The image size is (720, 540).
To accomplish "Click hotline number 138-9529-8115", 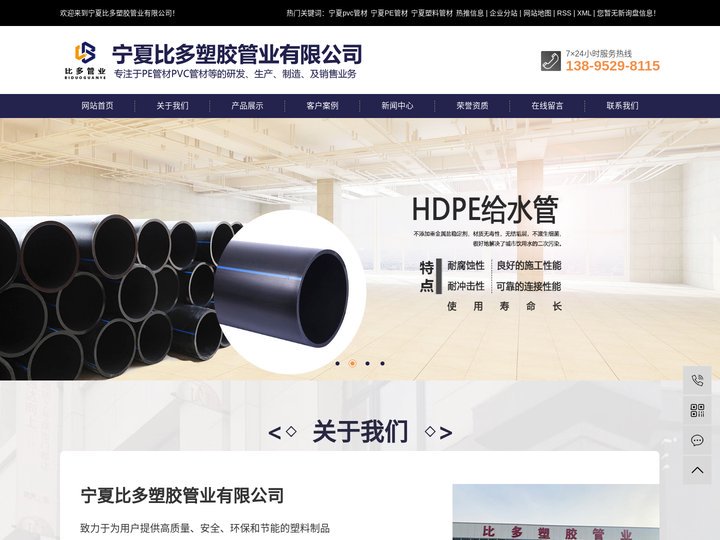I will (x=613, y=66).
